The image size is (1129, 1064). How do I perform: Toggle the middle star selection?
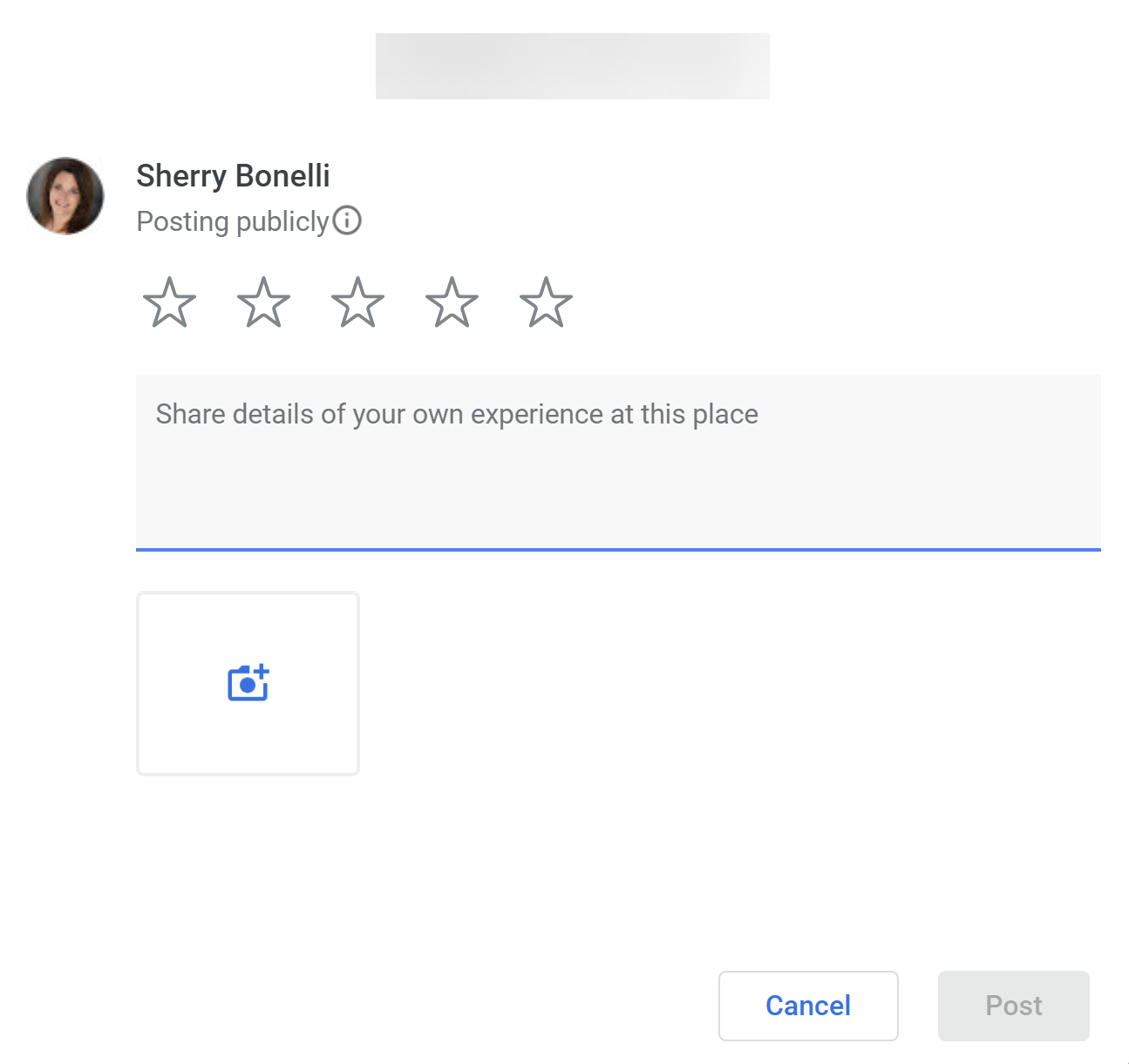tap(357, 303)
